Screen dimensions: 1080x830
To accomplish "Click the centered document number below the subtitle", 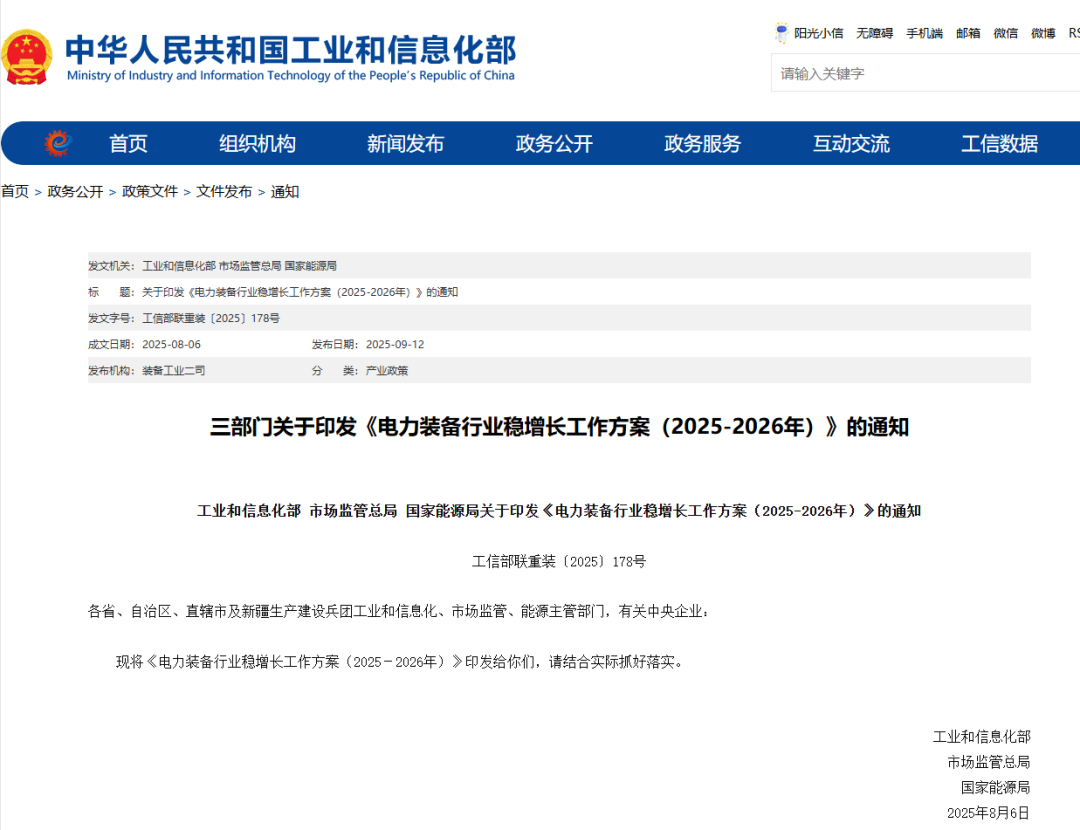I will tap(559, 561).
